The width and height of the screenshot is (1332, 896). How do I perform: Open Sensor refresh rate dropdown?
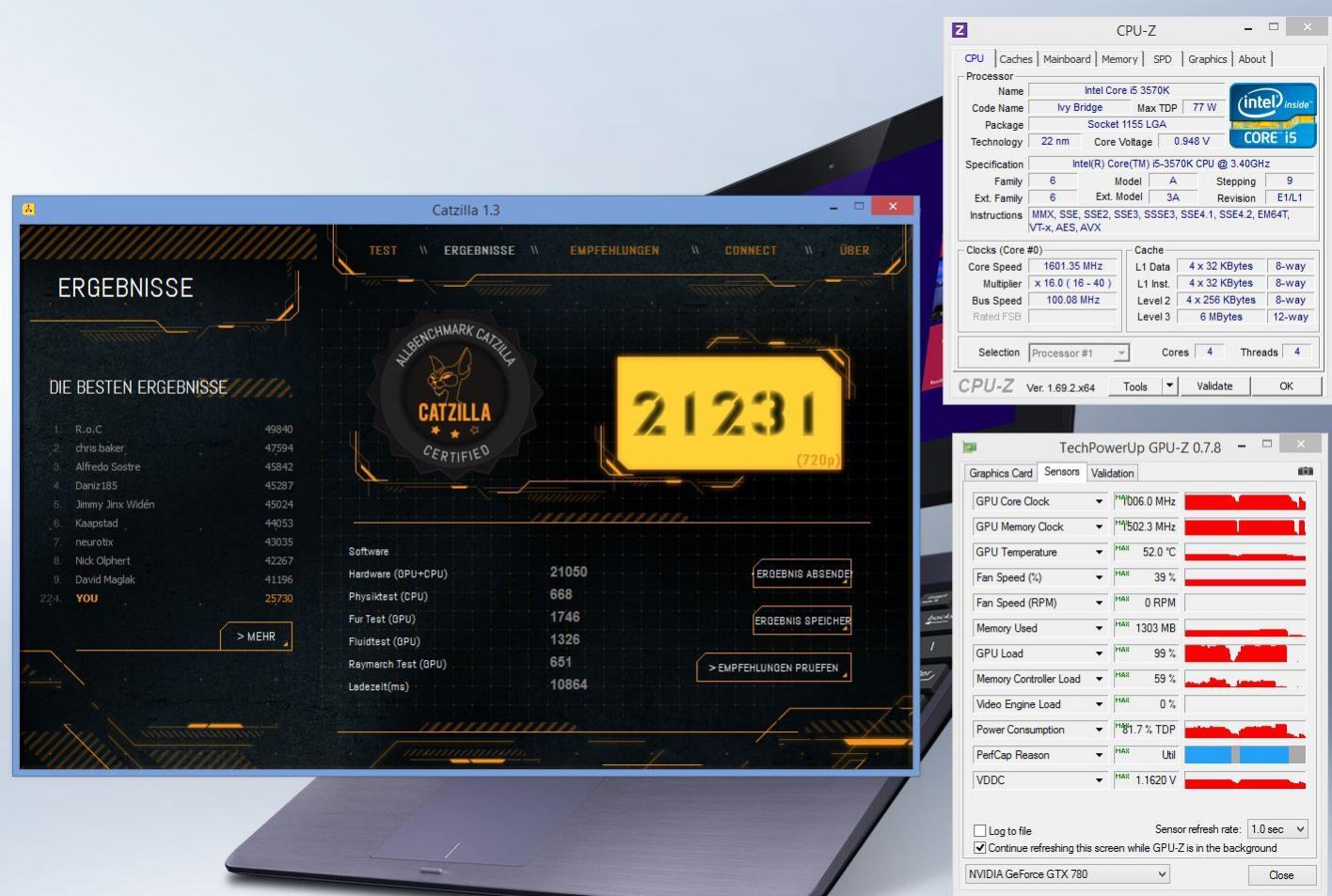point(1277,828)
